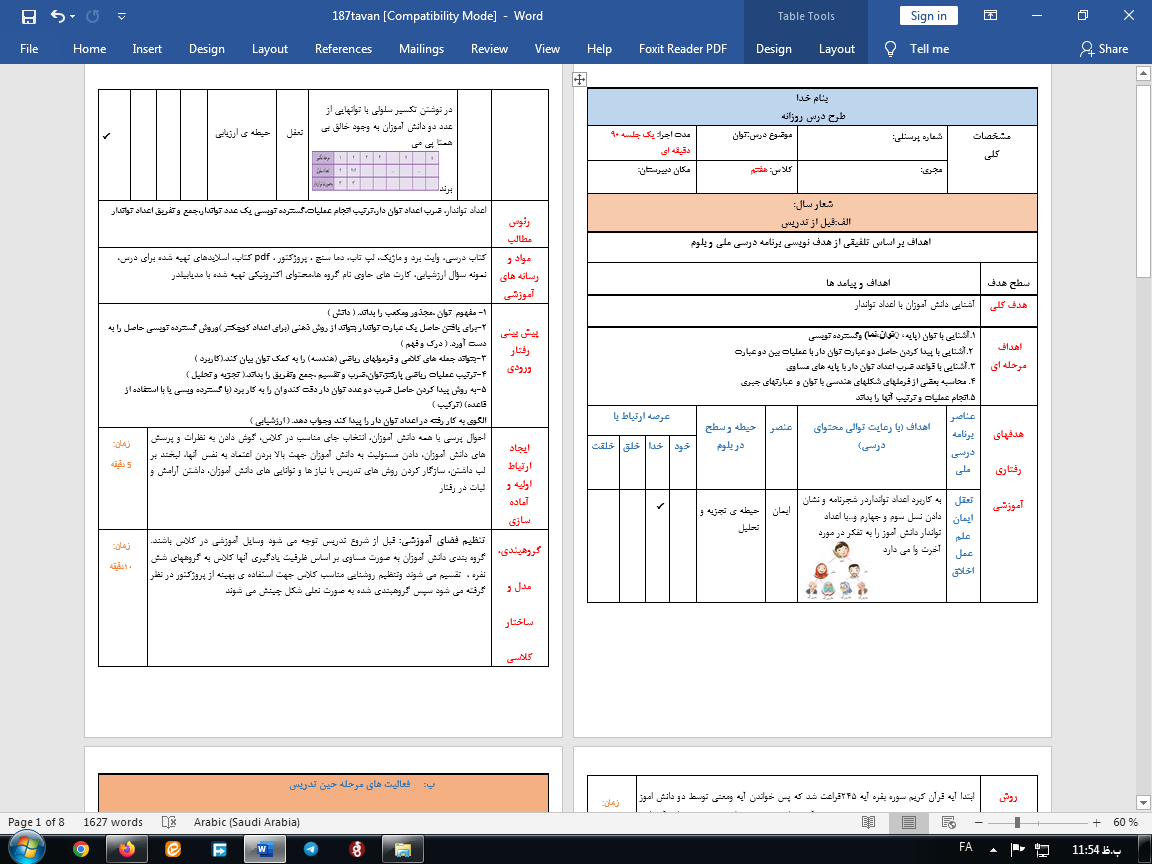
Task: Open the View tab
Action: point(547,48)
